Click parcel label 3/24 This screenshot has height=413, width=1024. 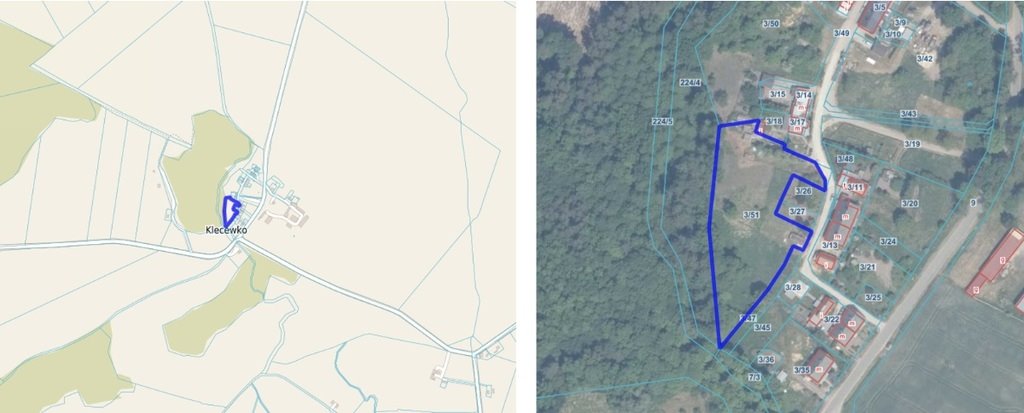tap(888, 241)
